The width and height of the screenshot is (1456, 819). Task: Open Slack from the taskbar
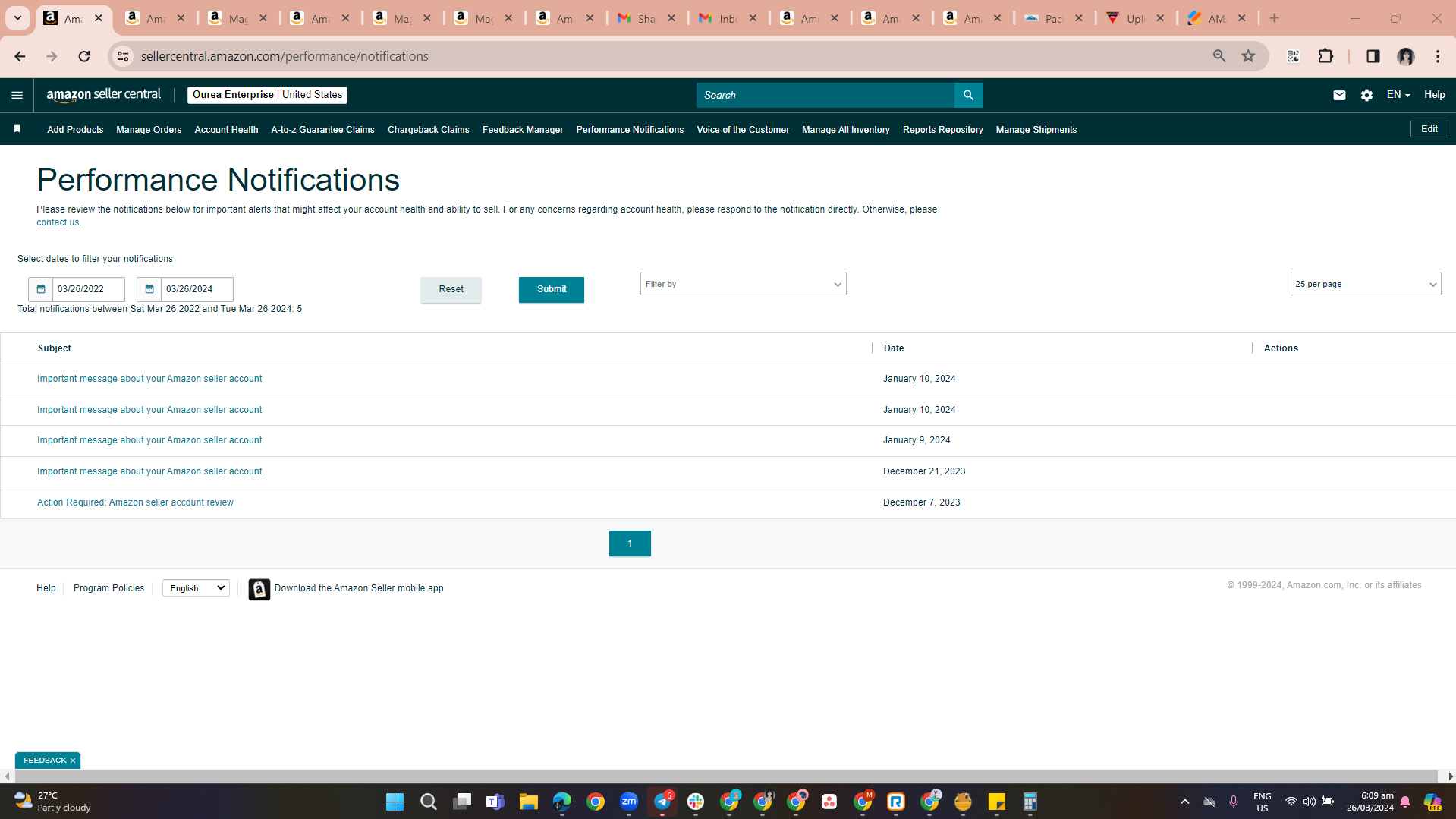[696, 802]
